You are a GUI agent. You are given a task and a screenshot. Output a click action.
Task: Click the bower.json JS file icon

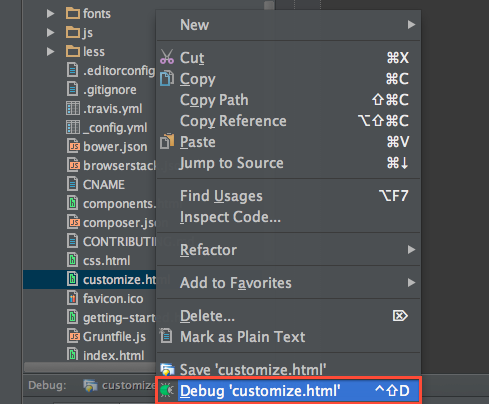click(73, 146)
